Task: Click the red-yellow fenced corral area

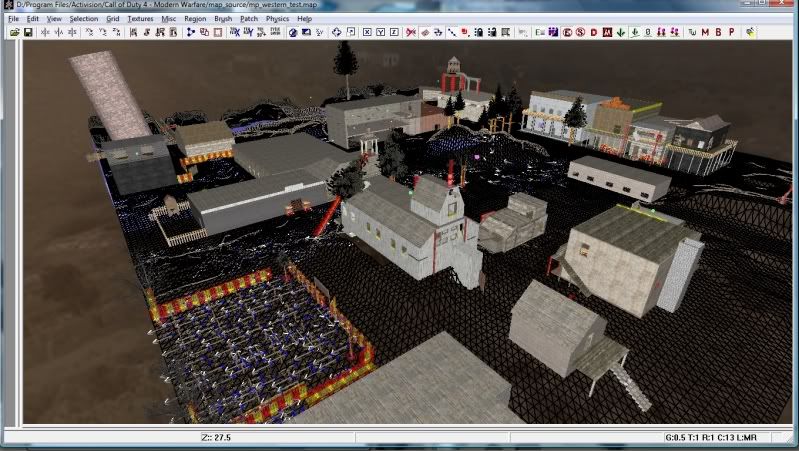Action: click(x=260, y=347)
